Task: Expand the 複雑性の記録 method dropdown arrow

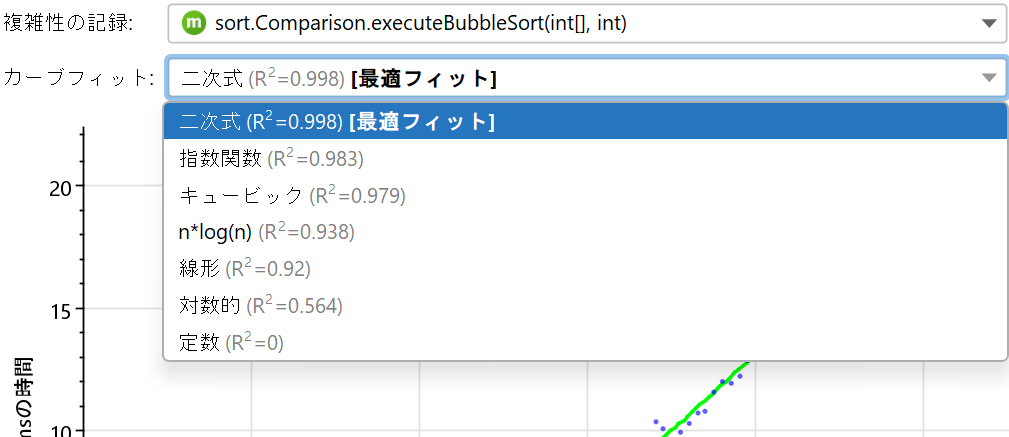Action: click(x=988, y=22)
